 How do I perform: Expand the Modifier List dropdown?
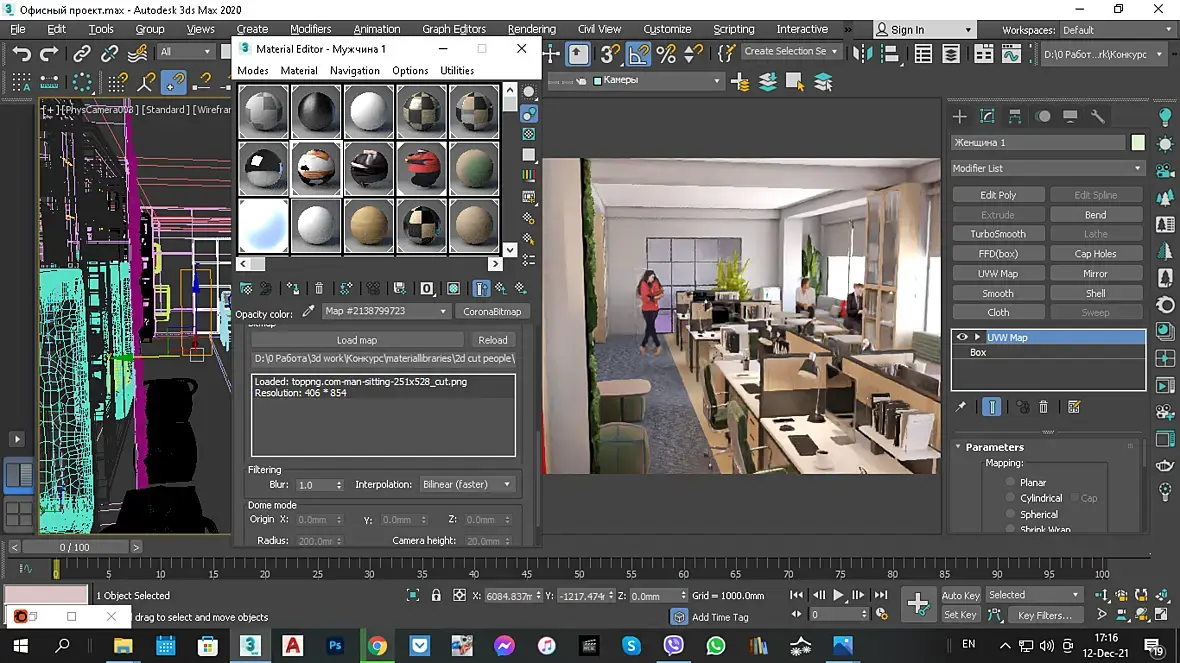tap(1047, 168)
